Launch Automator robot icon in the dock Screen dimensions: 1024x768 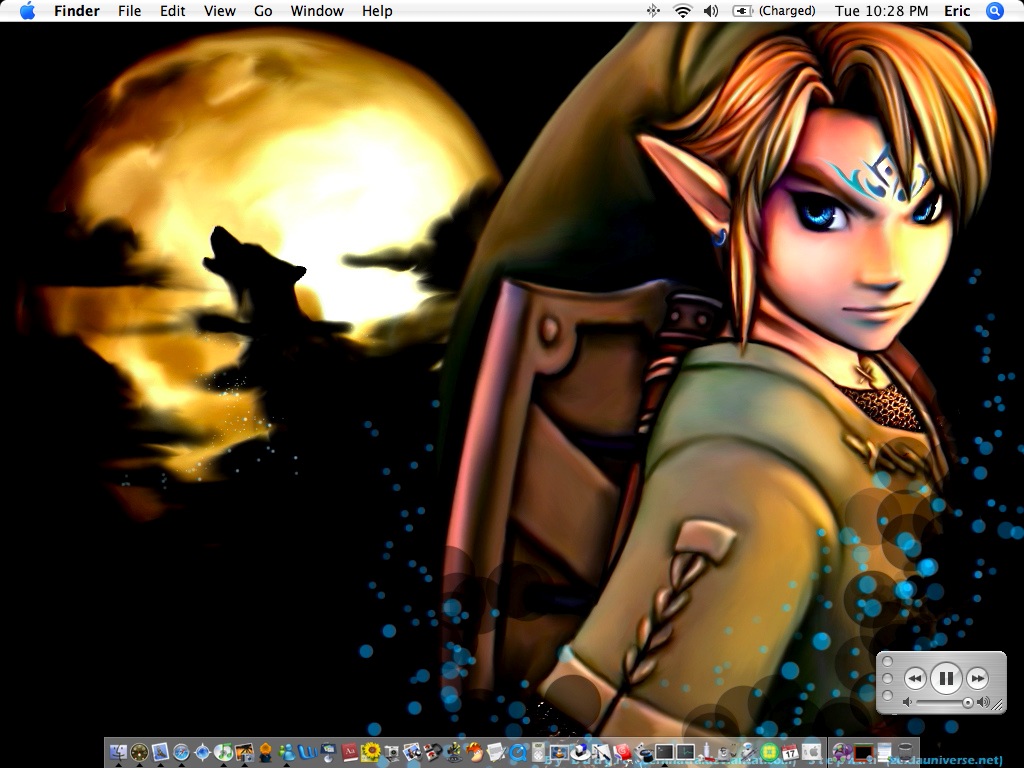coord(748,752)
